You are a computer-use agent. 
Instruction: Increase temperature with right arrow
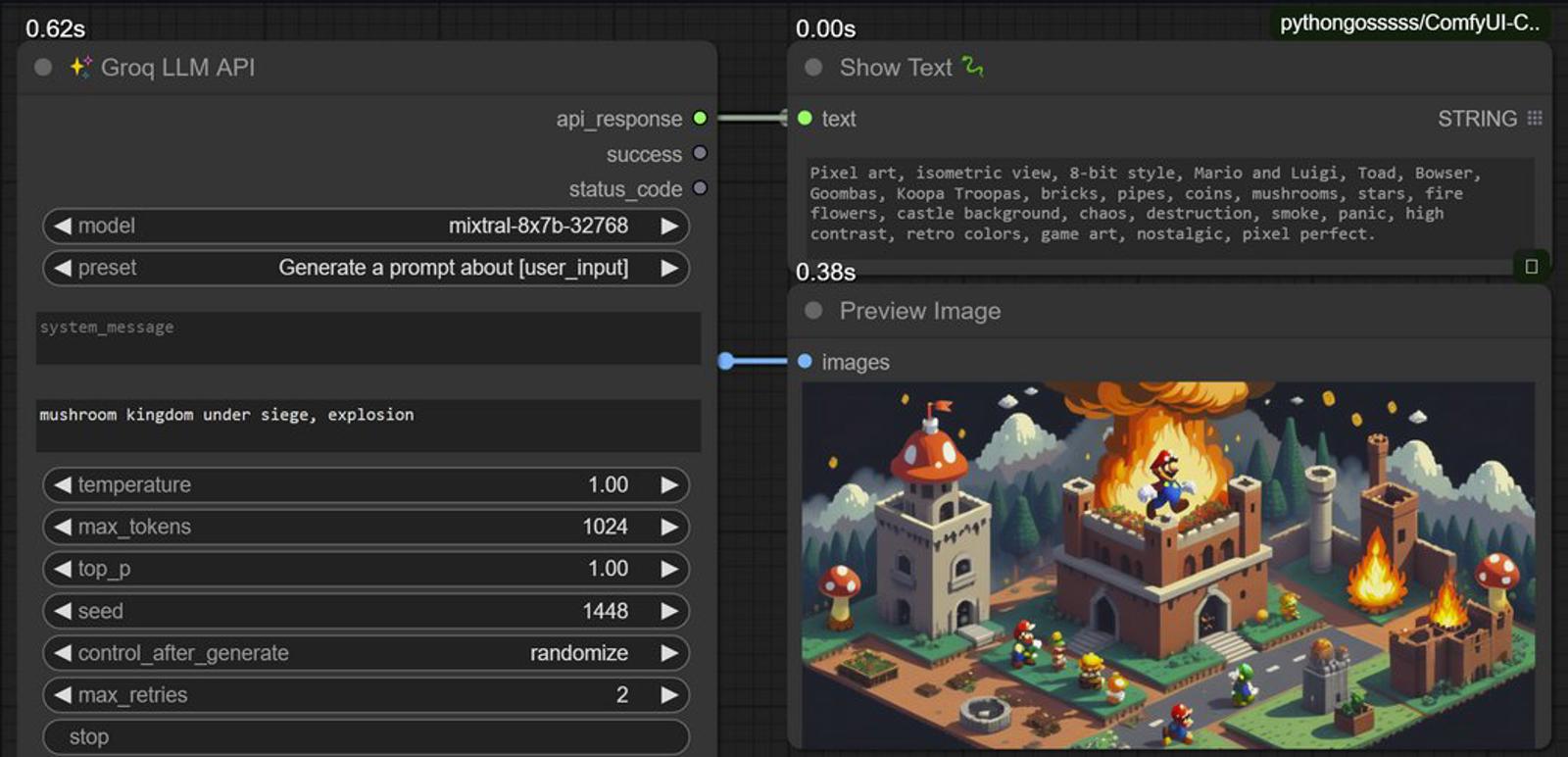pos(669,484)
